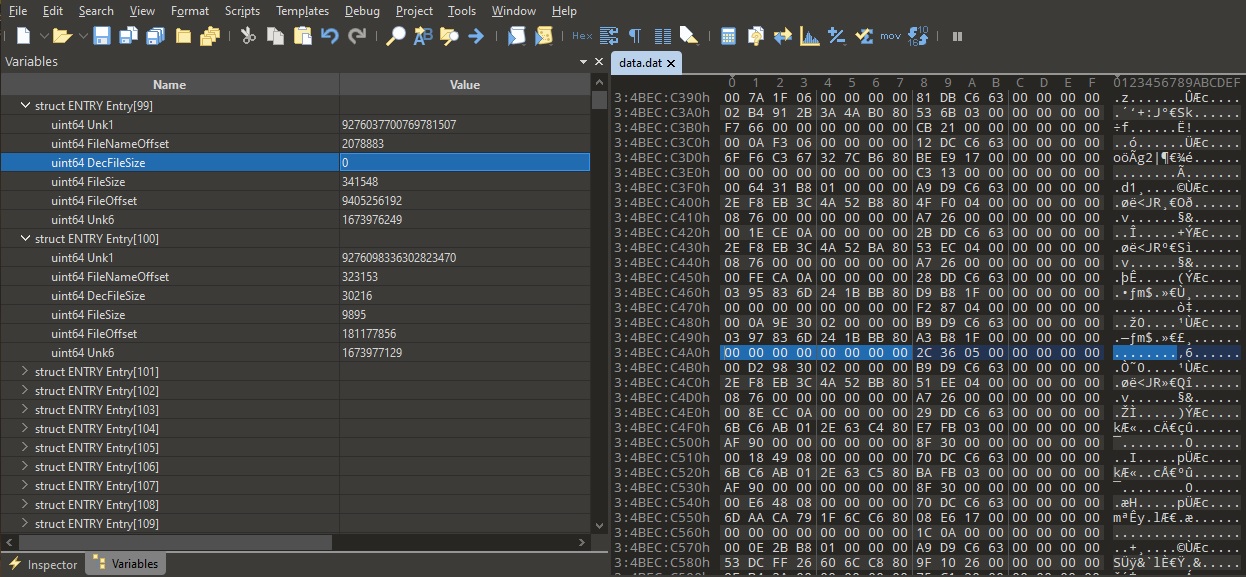Image resolution: width=1246 pixels, height=577 pixels.
Task: Click the Paste clipboard icon
Action: click(302, 36)
